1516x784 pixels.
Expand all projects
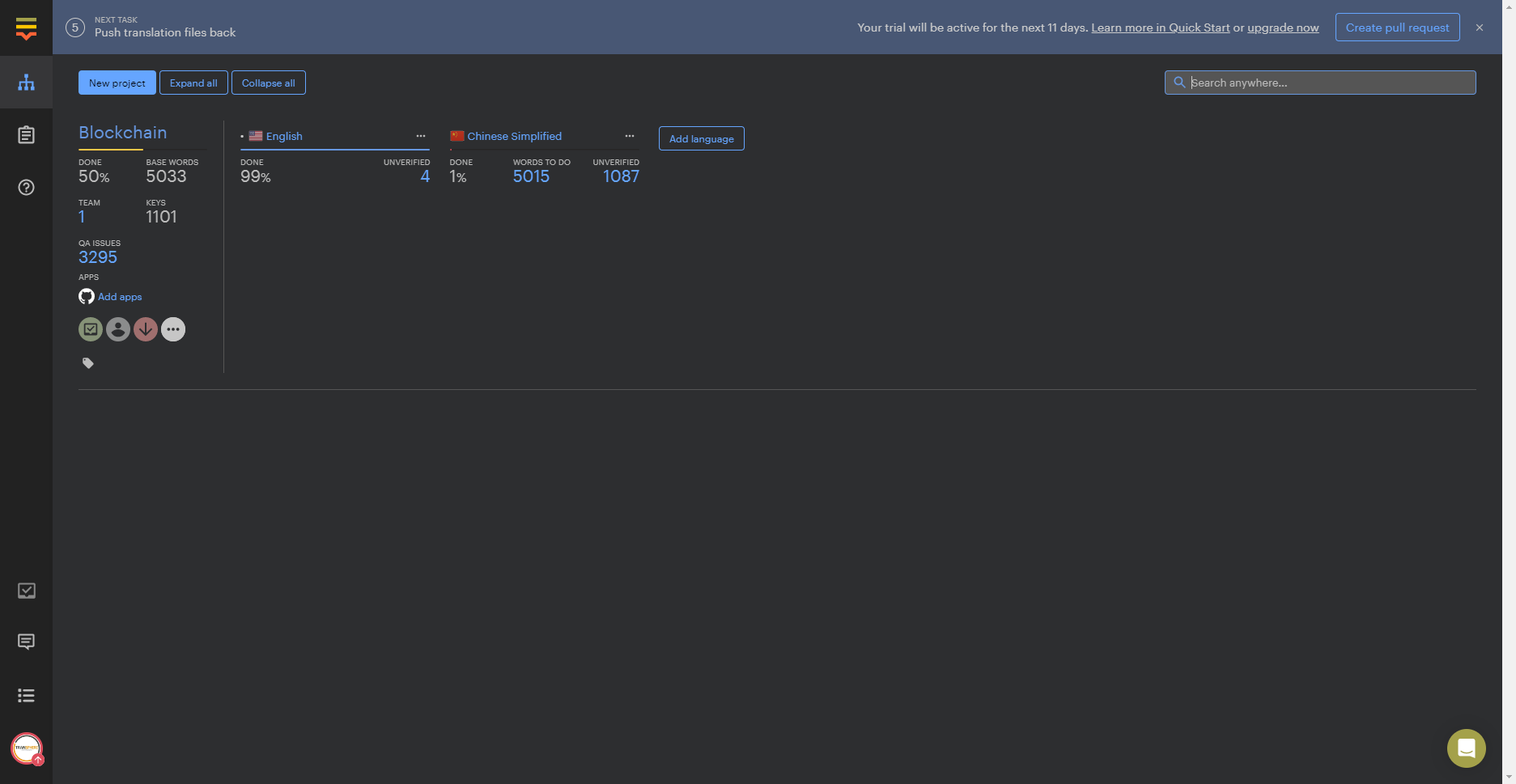[193, 83]
